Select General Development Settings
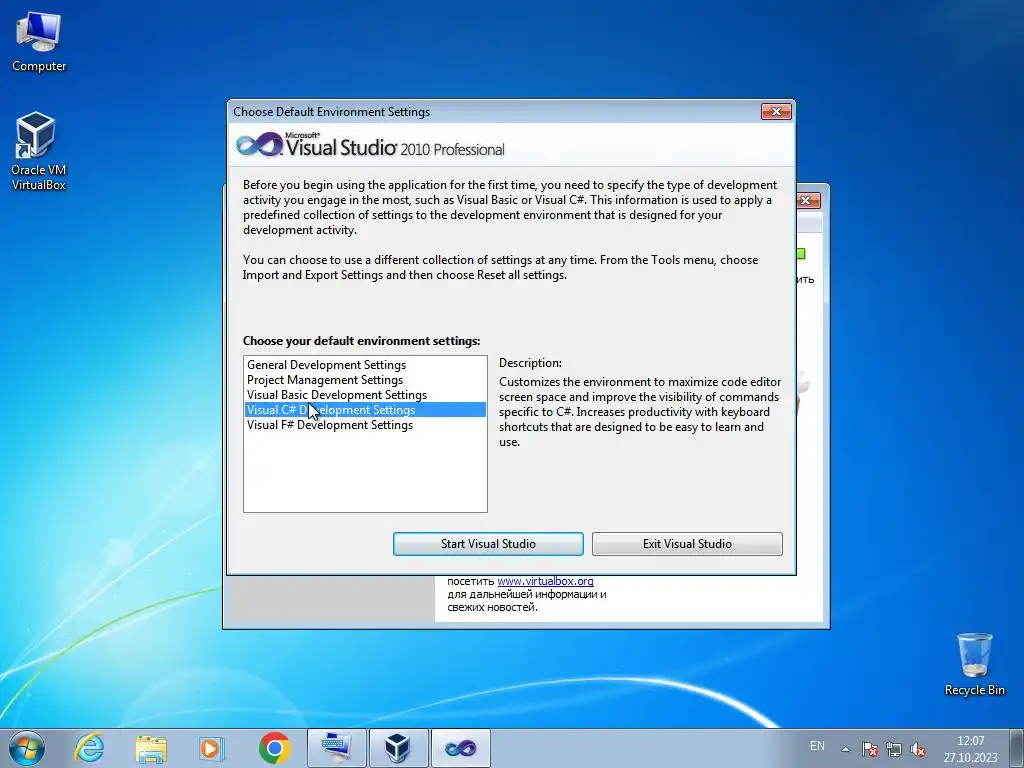Viewport: 1024px width, 768px height. [365, 365]
